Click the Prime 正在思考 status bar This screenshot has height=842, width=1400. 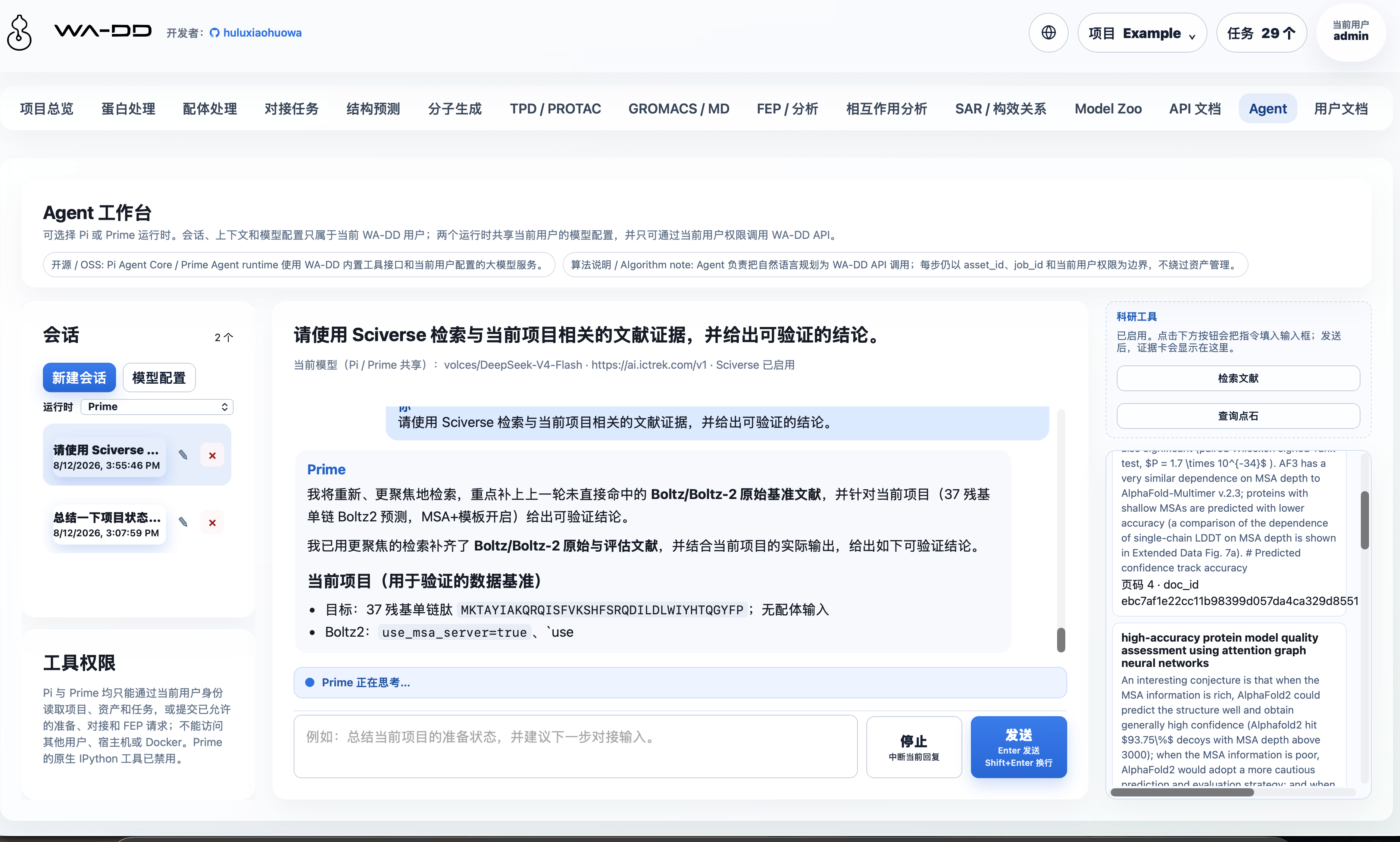tap(680, 683)
